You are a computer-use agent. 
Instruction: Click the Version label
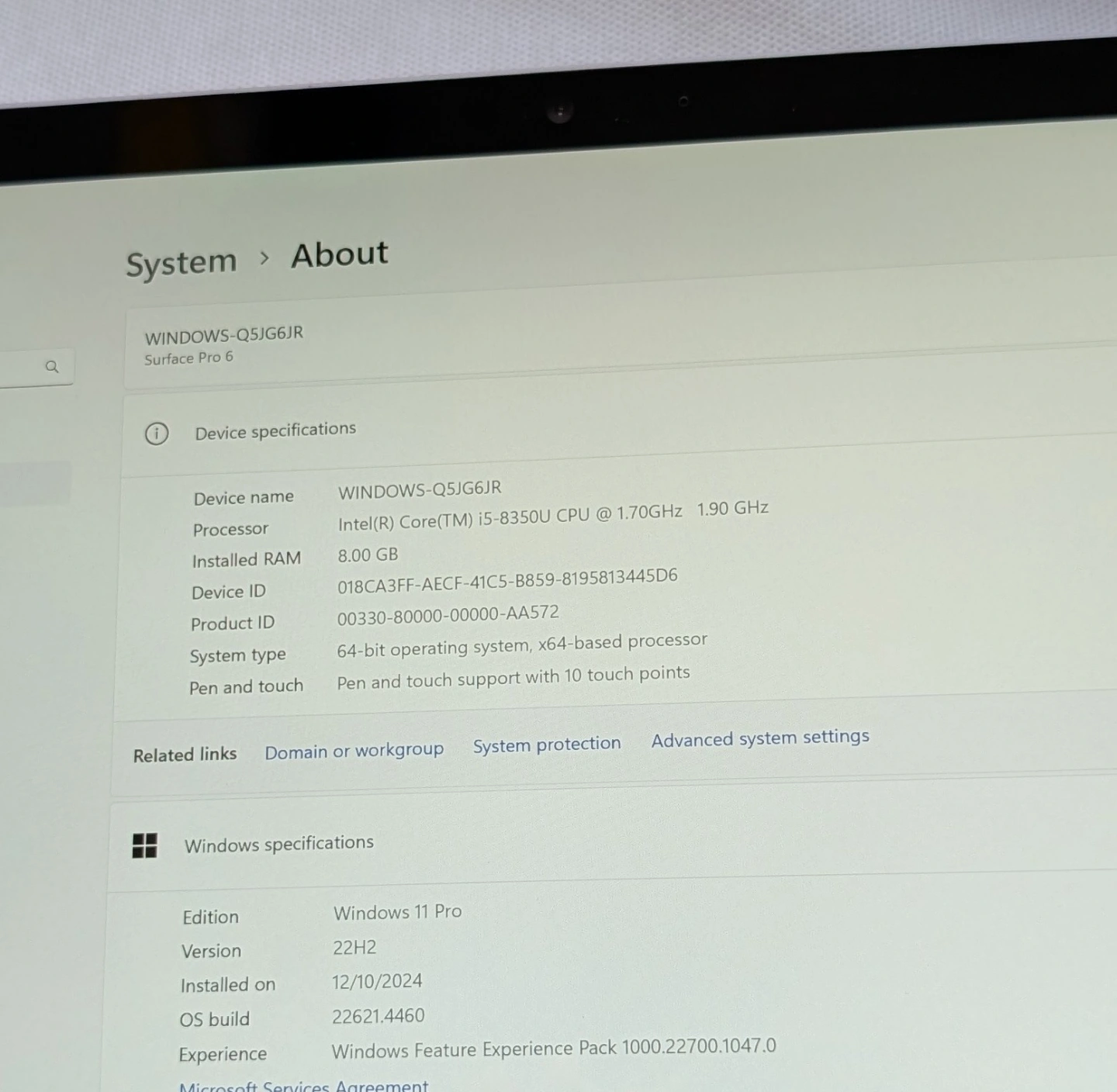point(211,952)
